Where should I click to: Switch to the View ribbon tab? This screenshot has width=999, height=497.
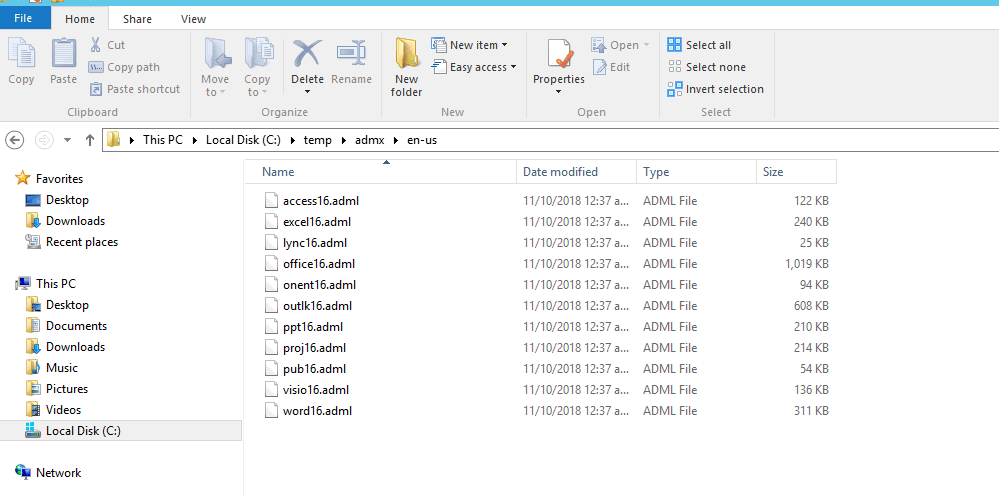click(x=193, y=19)
